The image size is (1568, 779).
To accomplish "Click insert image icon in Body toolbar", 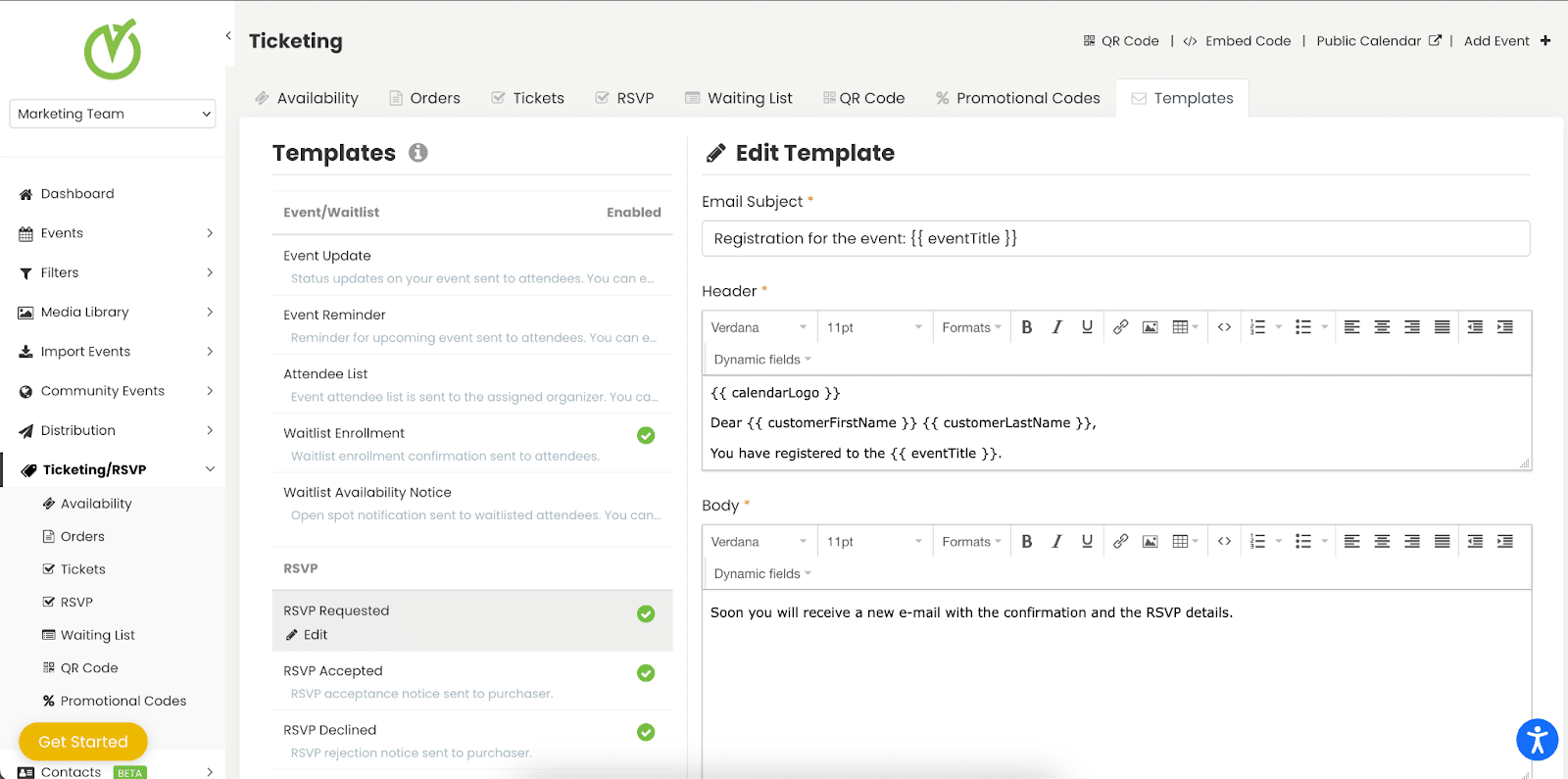I will 1151,542.
